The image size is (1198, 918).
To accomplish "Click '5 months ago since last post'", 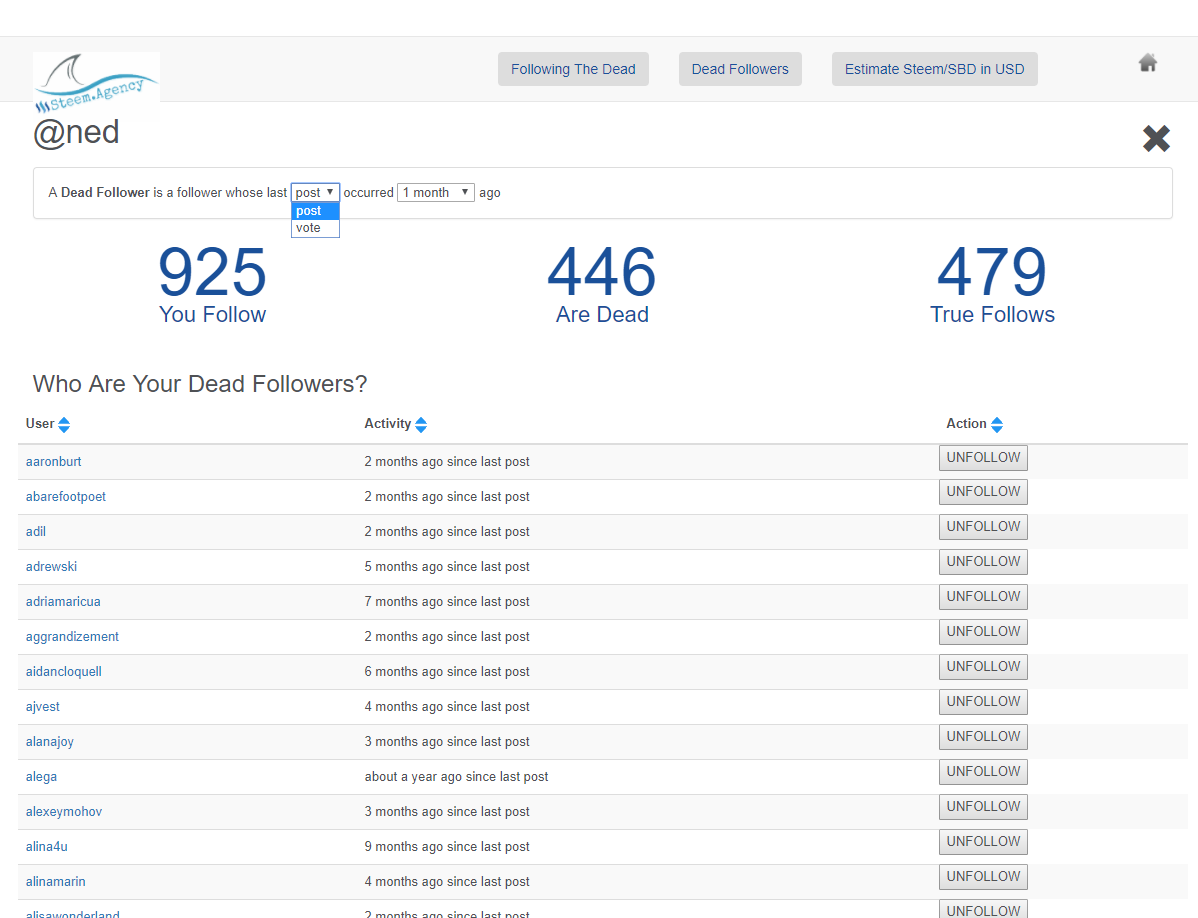I will (x=447, y=567).
